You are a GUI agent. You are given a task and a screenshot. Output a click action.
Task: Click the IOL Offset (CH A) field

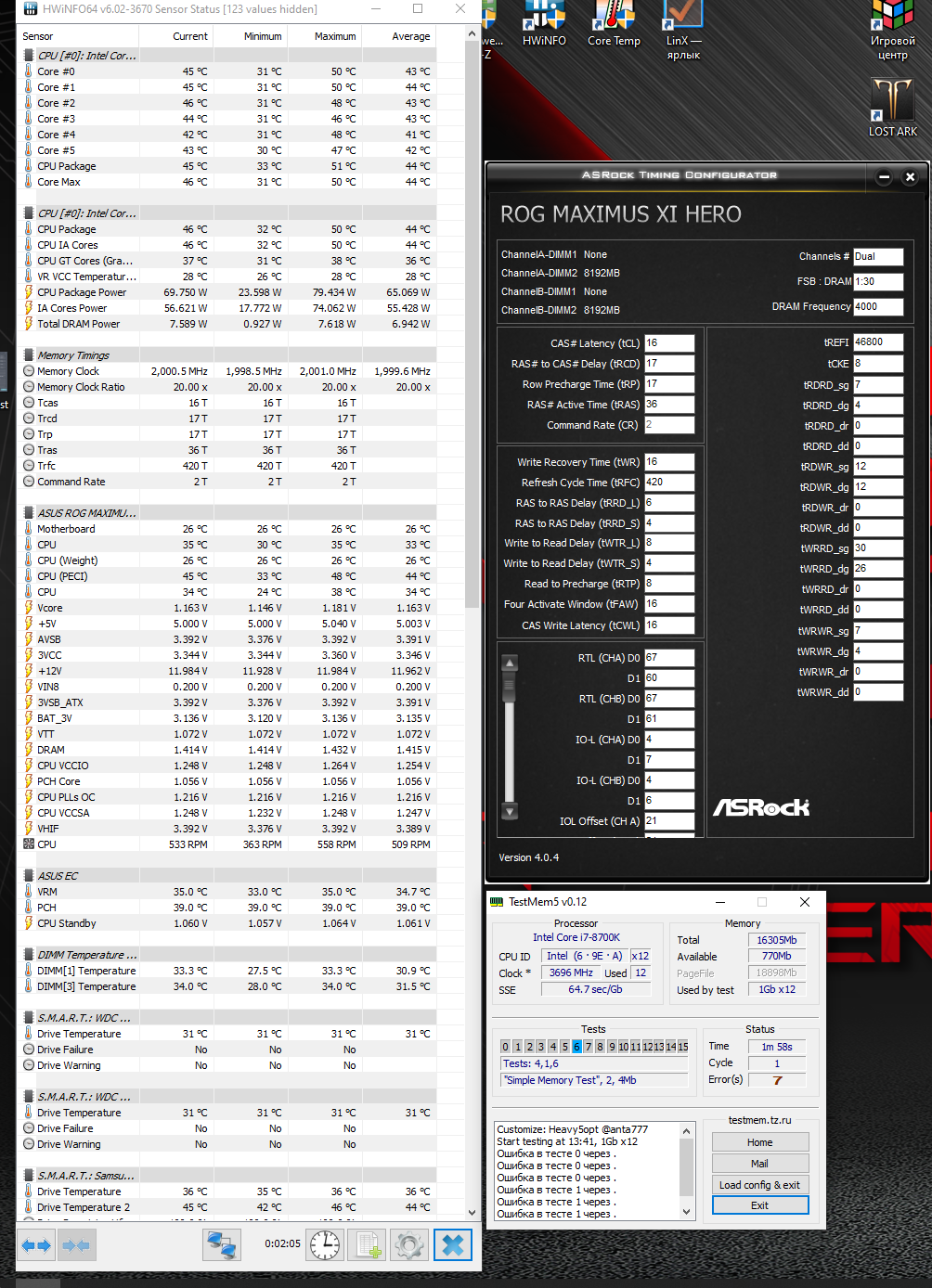point(669,821)
